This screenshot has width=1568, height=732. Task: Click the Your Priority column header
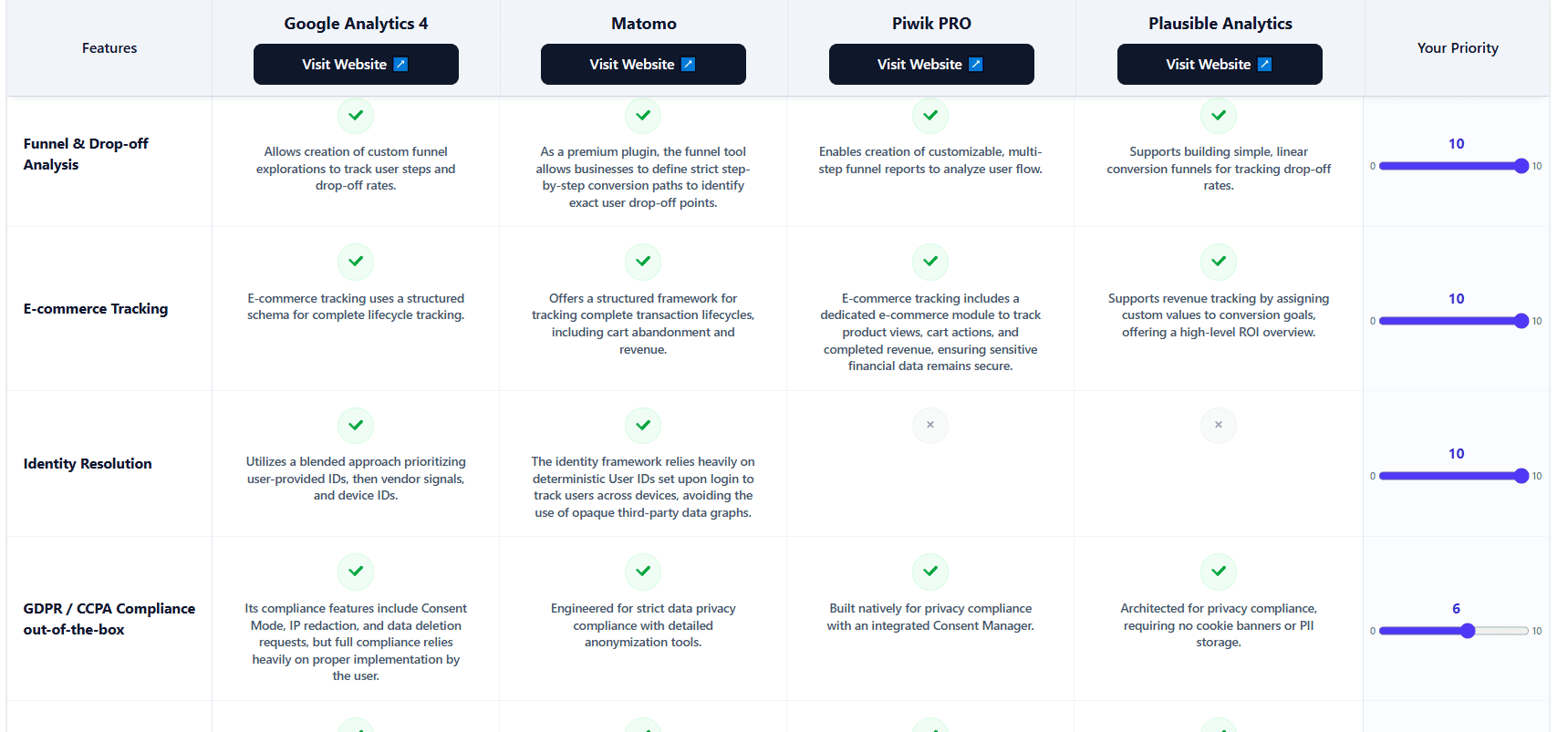(1458, 48)
